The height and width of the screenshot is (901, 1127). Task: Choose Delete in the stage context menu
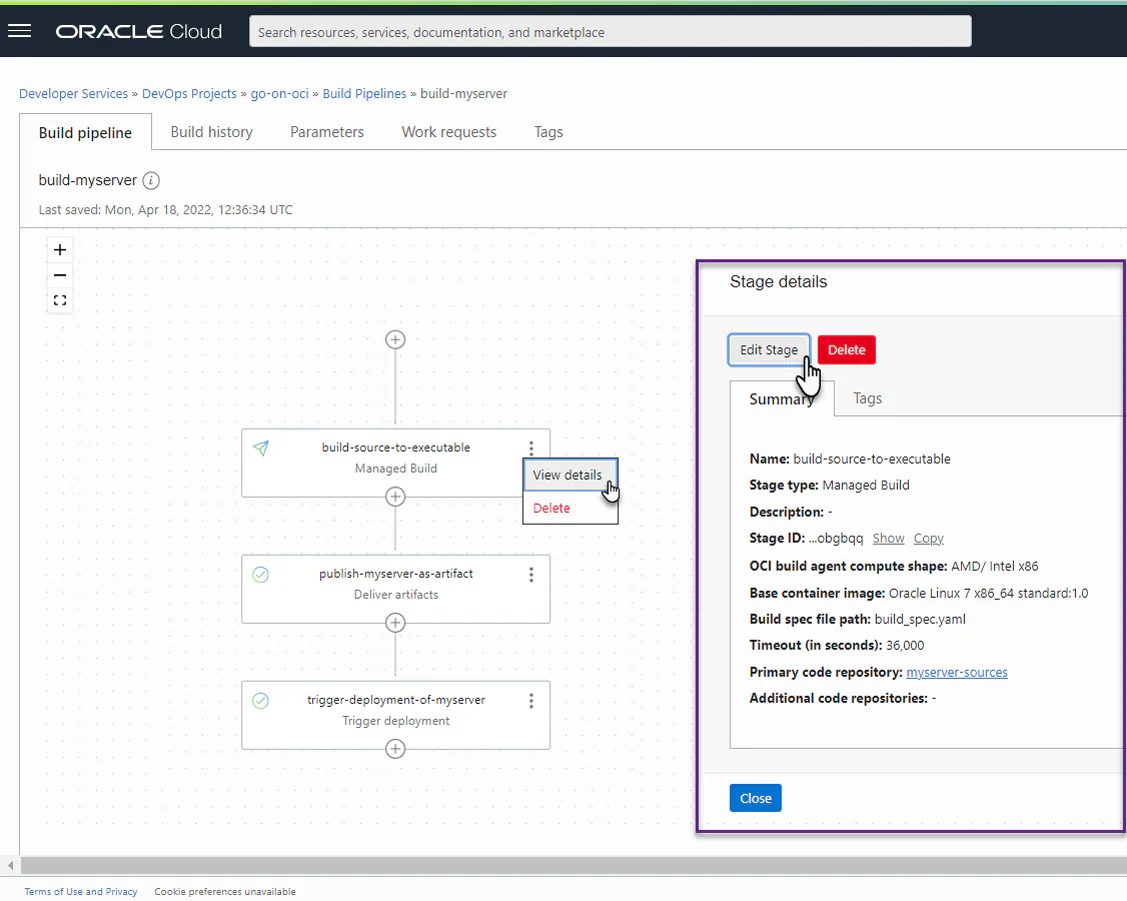coord(551,508)
